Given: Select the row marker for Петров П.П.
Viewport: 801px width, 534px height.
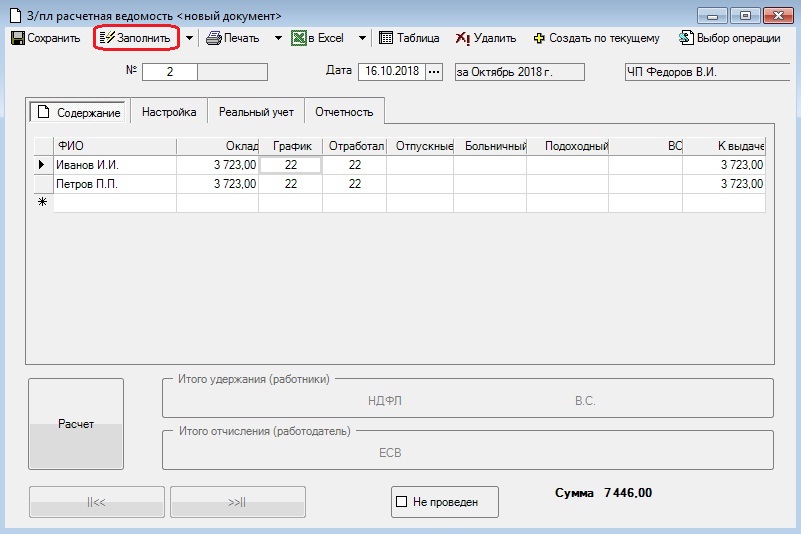Looking at the screenshot, I should click(x=43, y=183).
